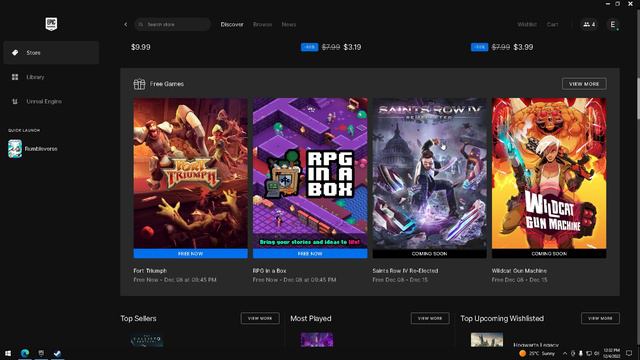
Task: Open the first Most Played game thumbnail
Action: click(317, 340)
